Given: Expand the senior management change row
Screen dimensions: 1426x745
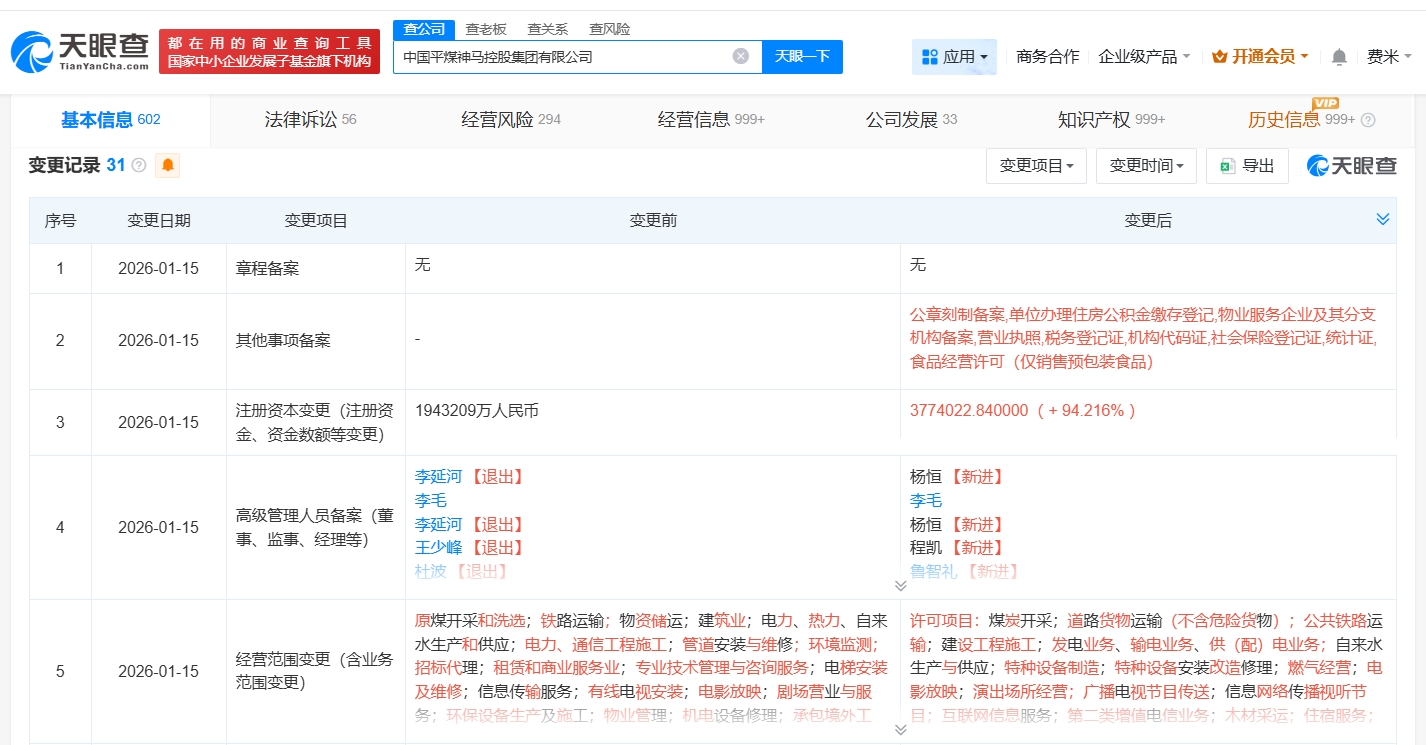Looking at the screenshot, I should click(x=900, y=585).
